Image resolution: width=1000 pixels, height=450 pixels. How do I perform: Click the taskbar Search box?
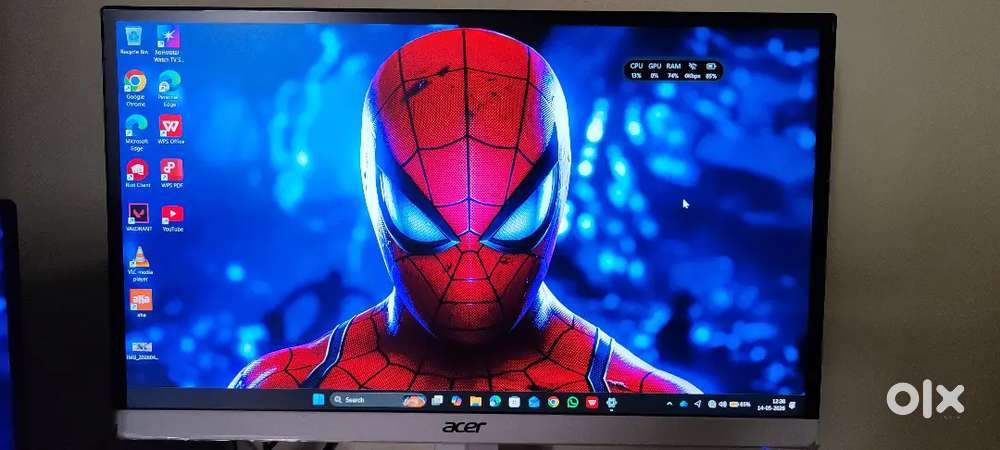pos(378,400)
